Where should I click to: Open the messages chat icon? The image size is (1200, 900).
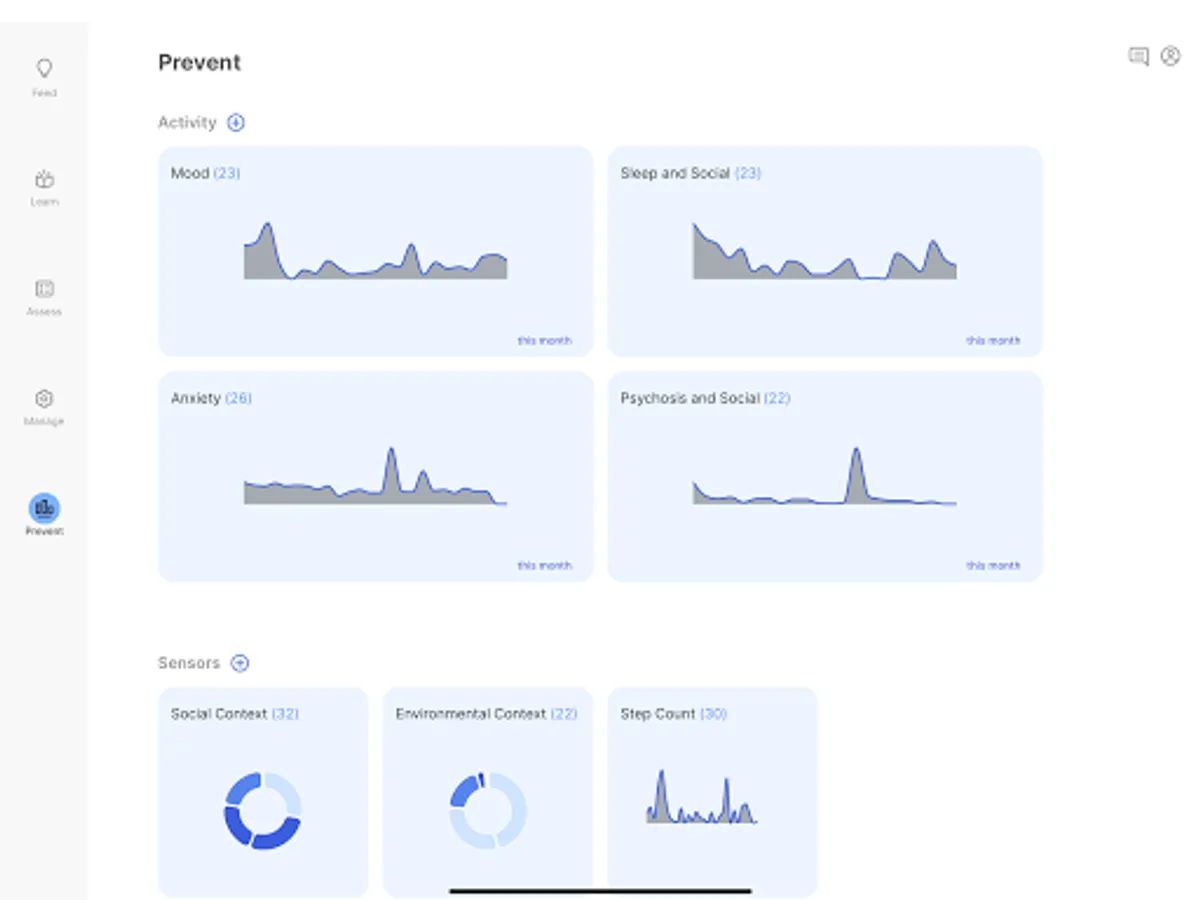[1138, 57]
